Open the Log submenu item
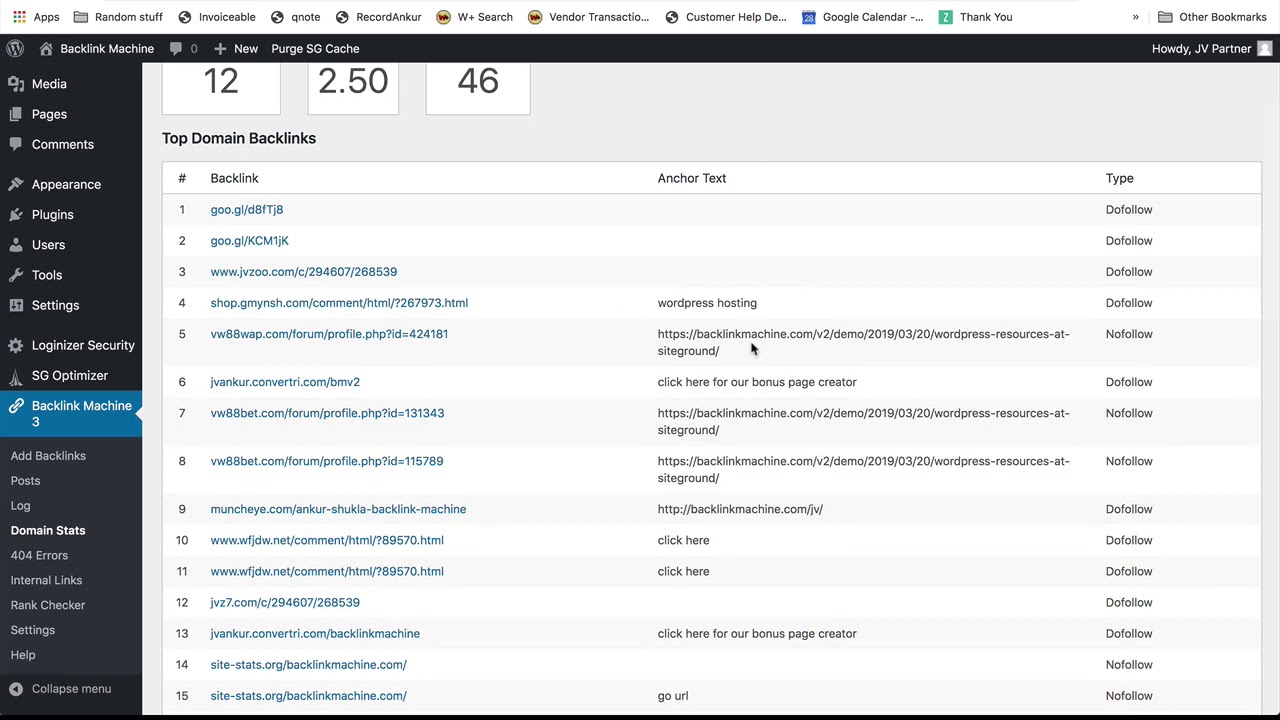 pyautogui.click(x=20, y=506)
